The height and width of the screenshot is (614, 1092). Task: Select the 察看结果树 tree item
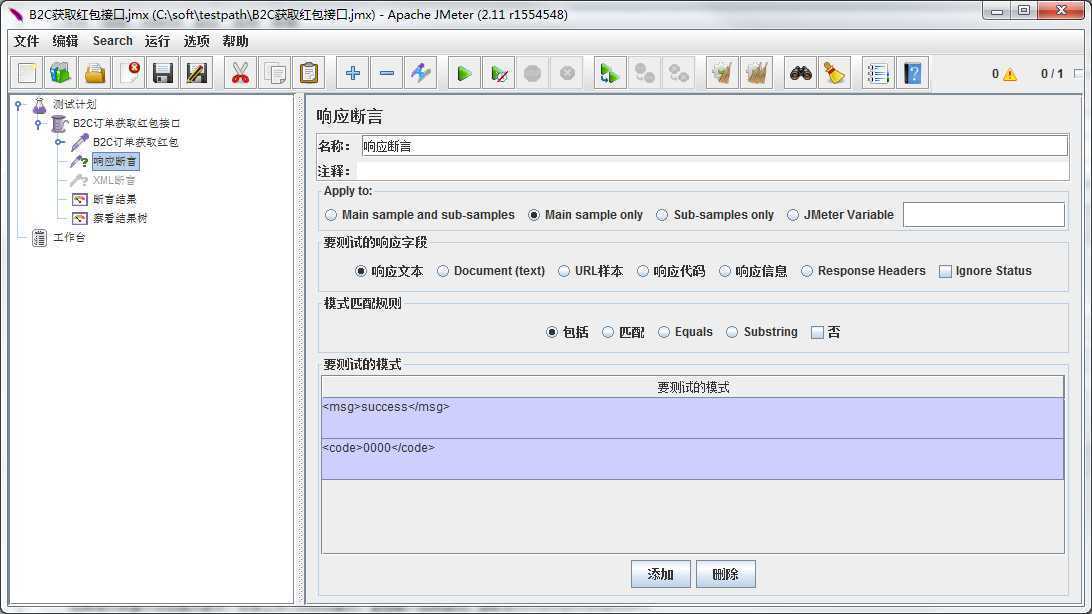point(120,219)
